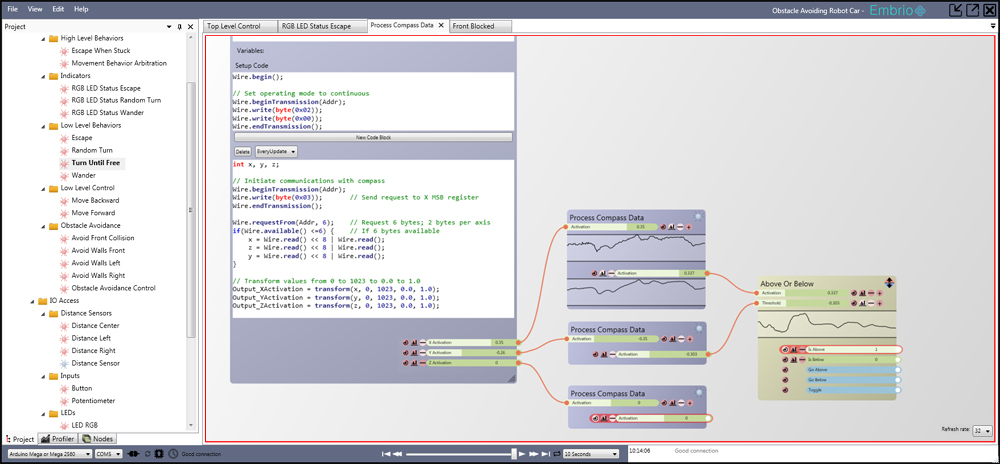Click the light icon on top Process Compass Data node
Screen dimensions: 1000x464
[699, 217]
